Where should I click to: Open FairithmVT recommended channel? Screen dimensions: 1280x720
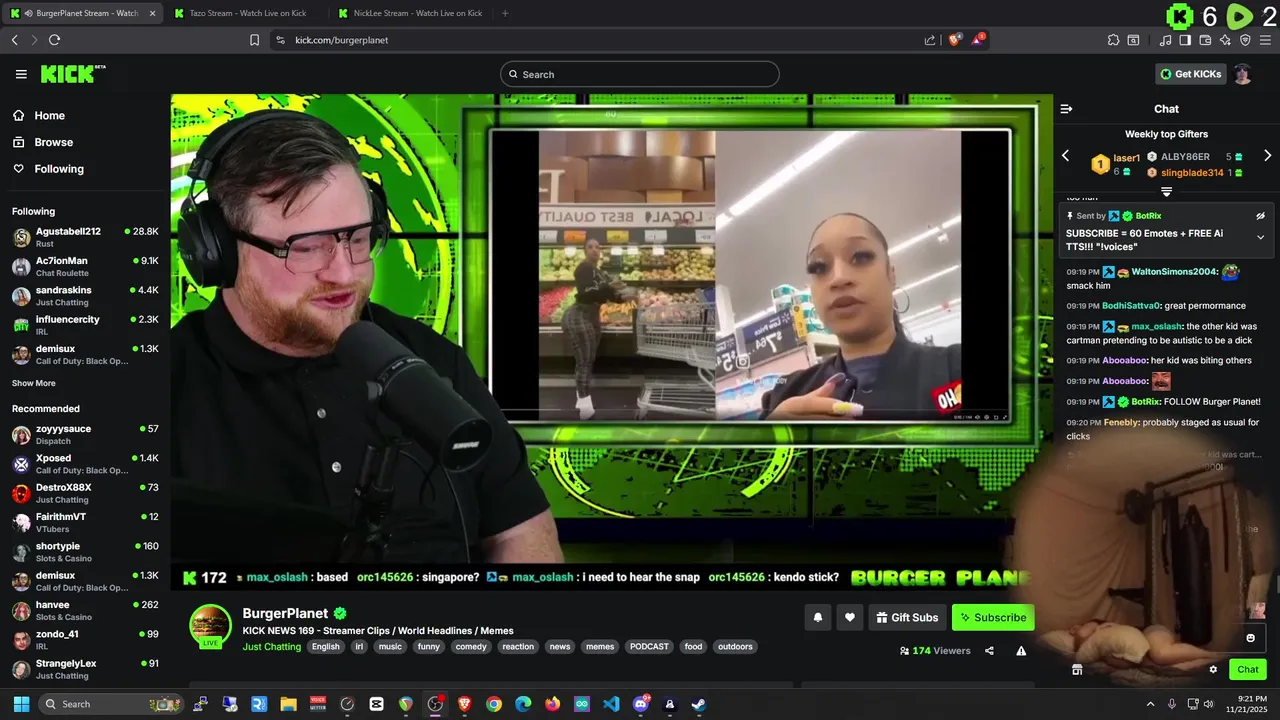(x=85, y=522)
